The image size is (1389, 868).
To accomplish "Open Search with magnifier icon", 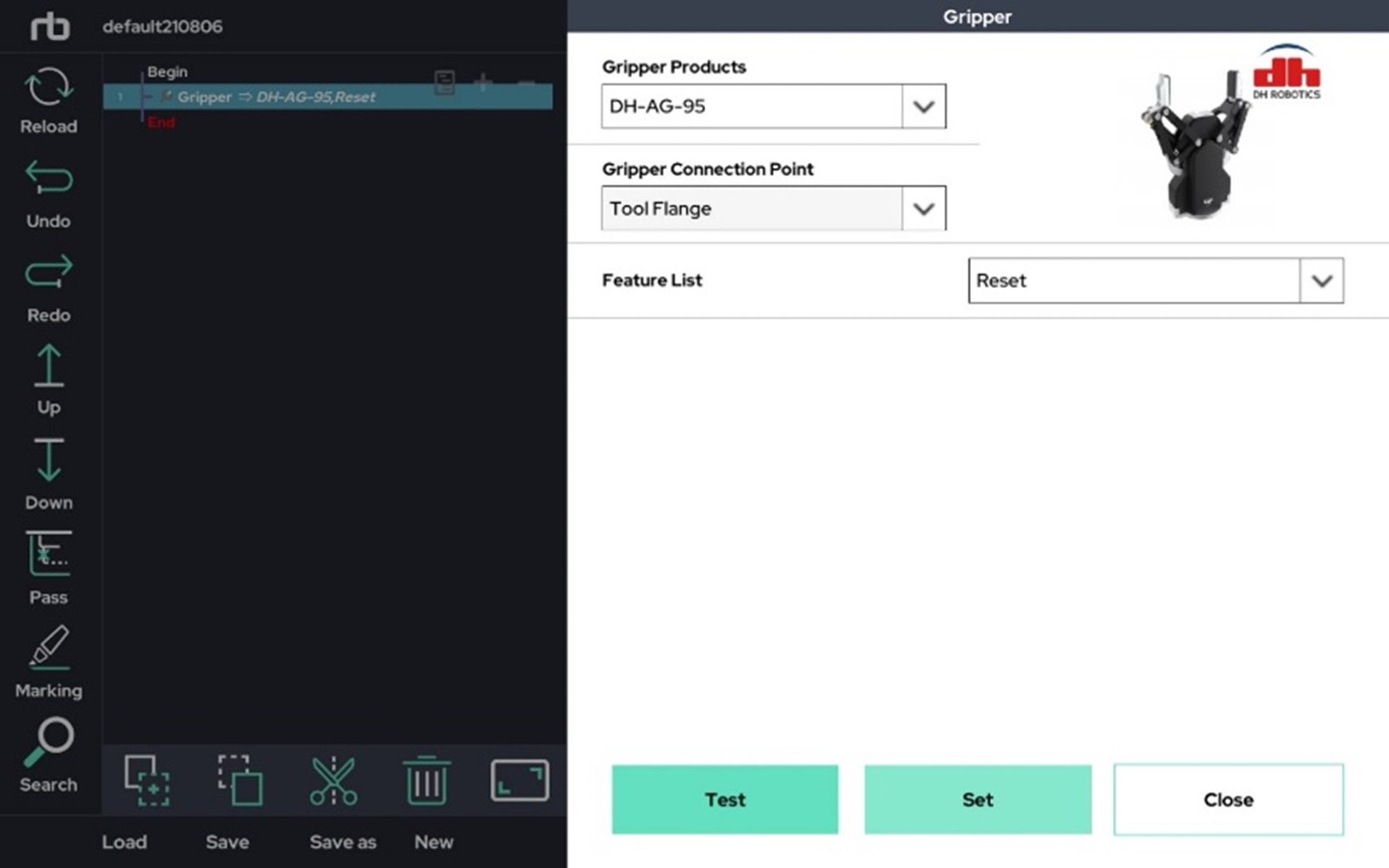I will coord(48,742).
